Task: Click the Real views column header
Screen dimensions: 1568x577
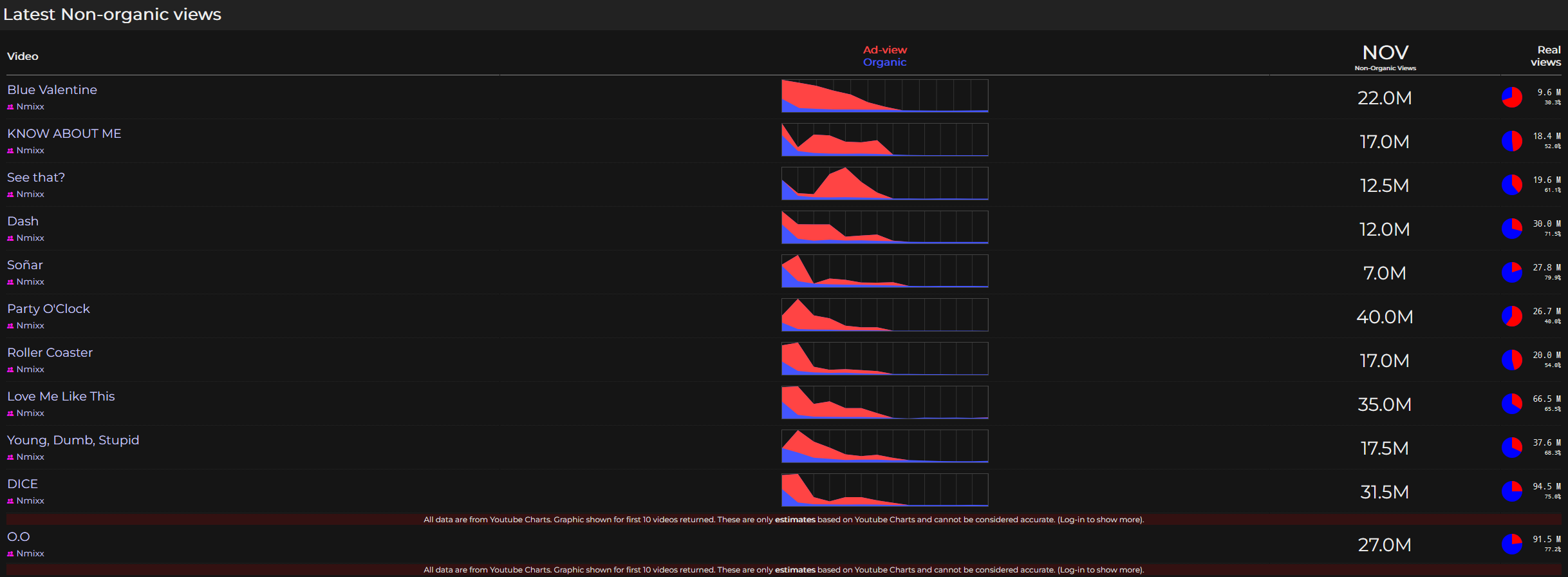Action: click(1546, 56)
